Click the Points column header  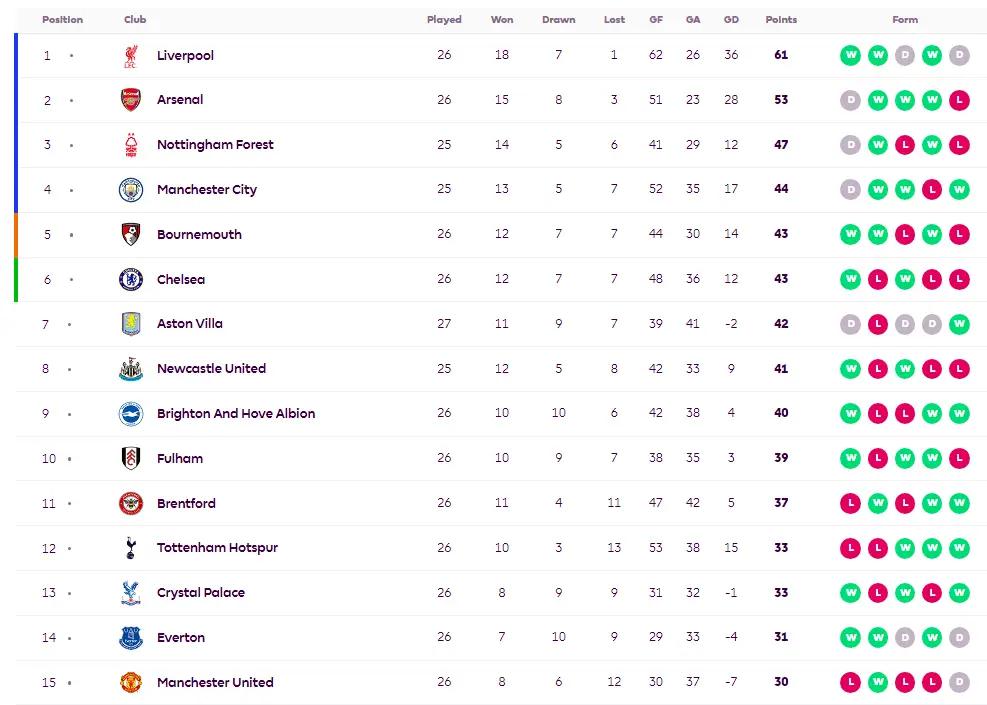click(x=781, y=20)
